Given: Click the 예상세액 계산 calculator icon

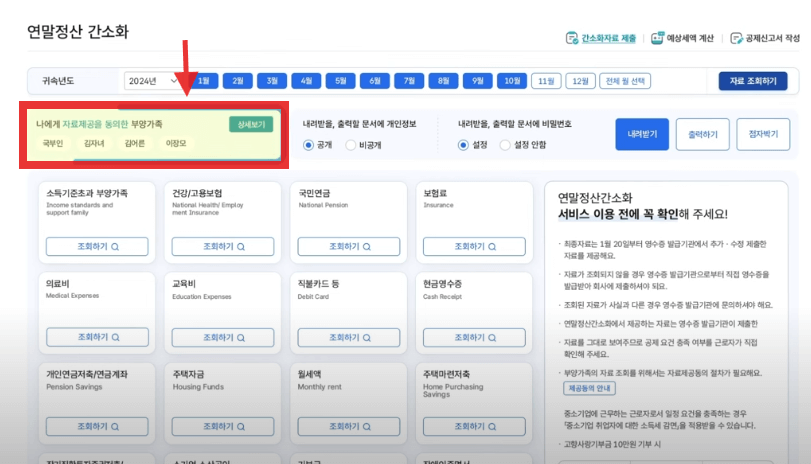Looking at the screenshot, I should (x=657, y=38).
